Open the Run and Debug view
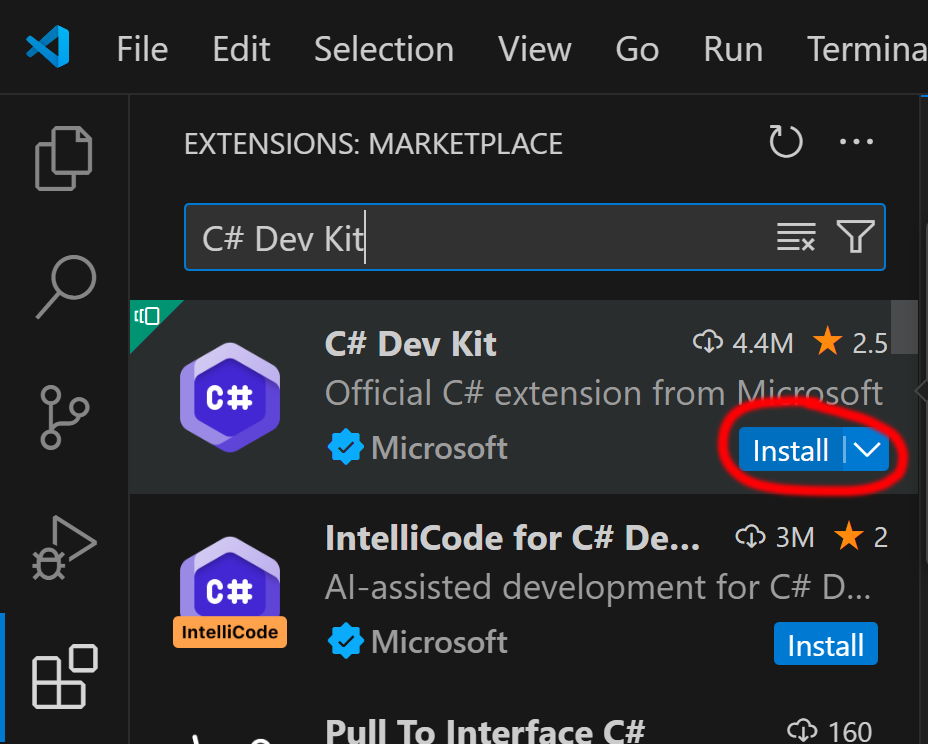Image resolution: width=928 pixels, height=744 pixels. [x=64, y=548]
